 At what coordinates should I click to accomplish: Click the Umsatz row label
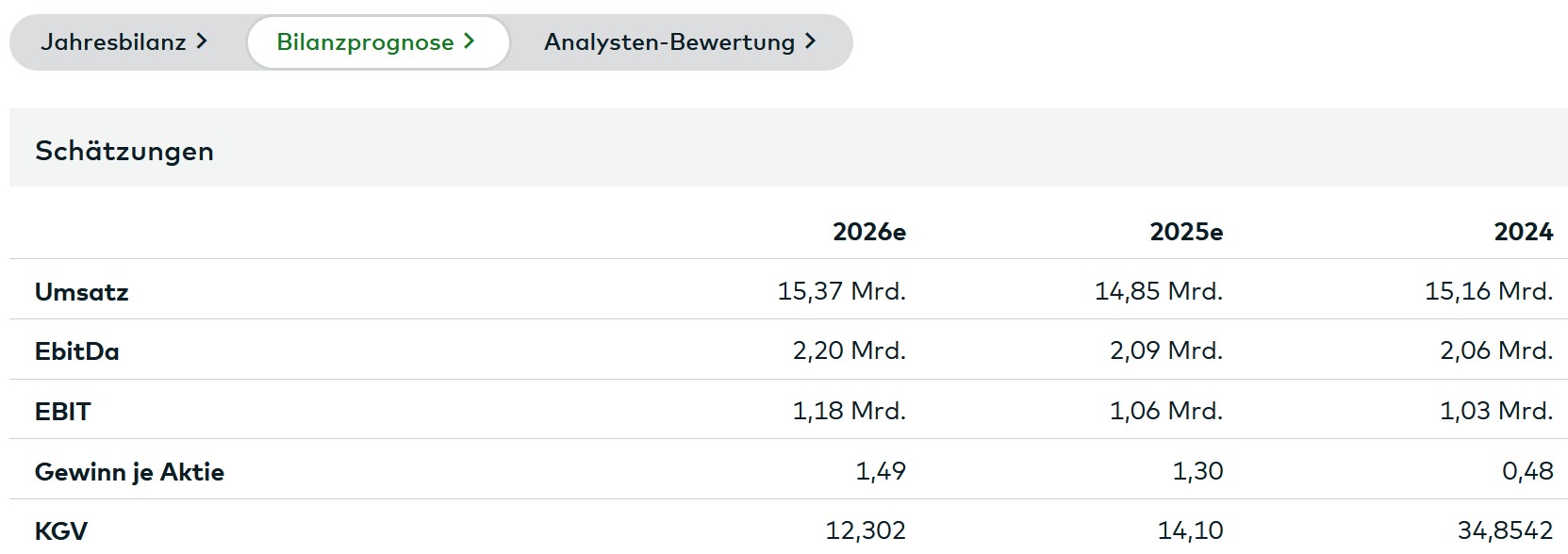tap(83, 291)
